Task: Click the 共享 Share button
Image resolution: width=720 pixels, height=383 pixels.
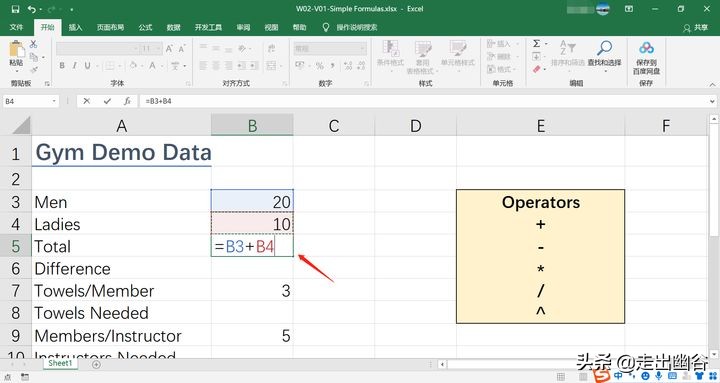Action: coord(696,28)
